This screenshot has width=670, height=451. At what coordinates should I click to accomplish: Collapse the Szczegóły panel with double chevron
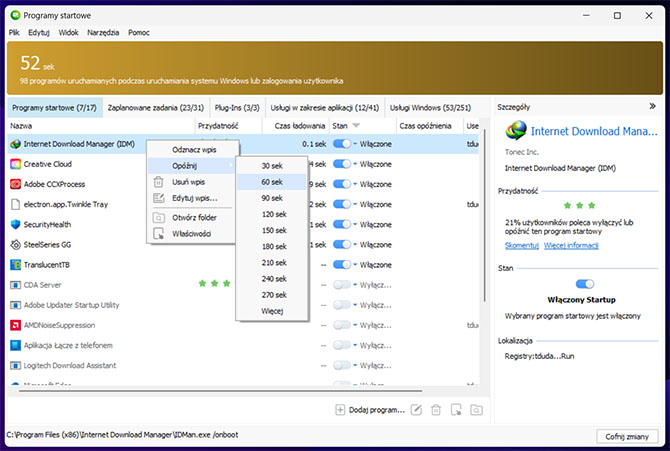(652, 106)
